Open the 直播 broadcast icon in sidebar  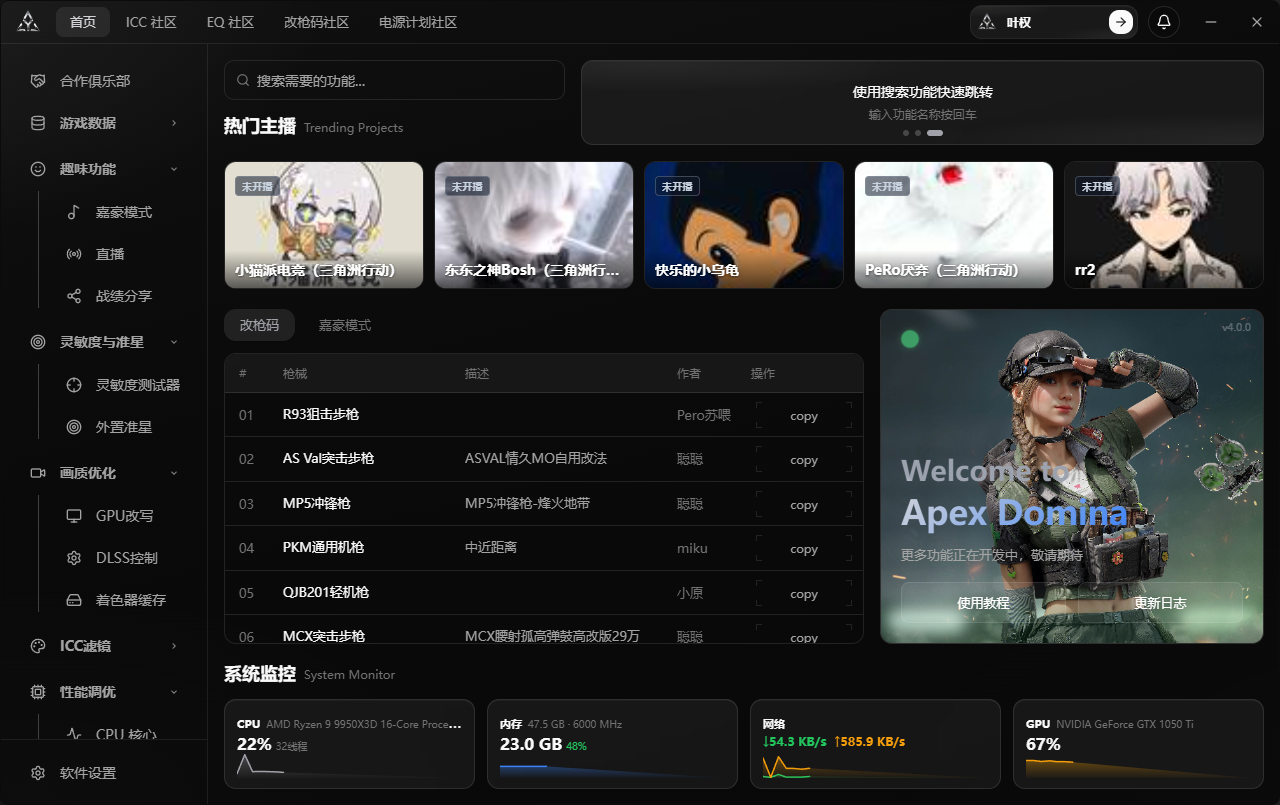(x=73, y=254)
